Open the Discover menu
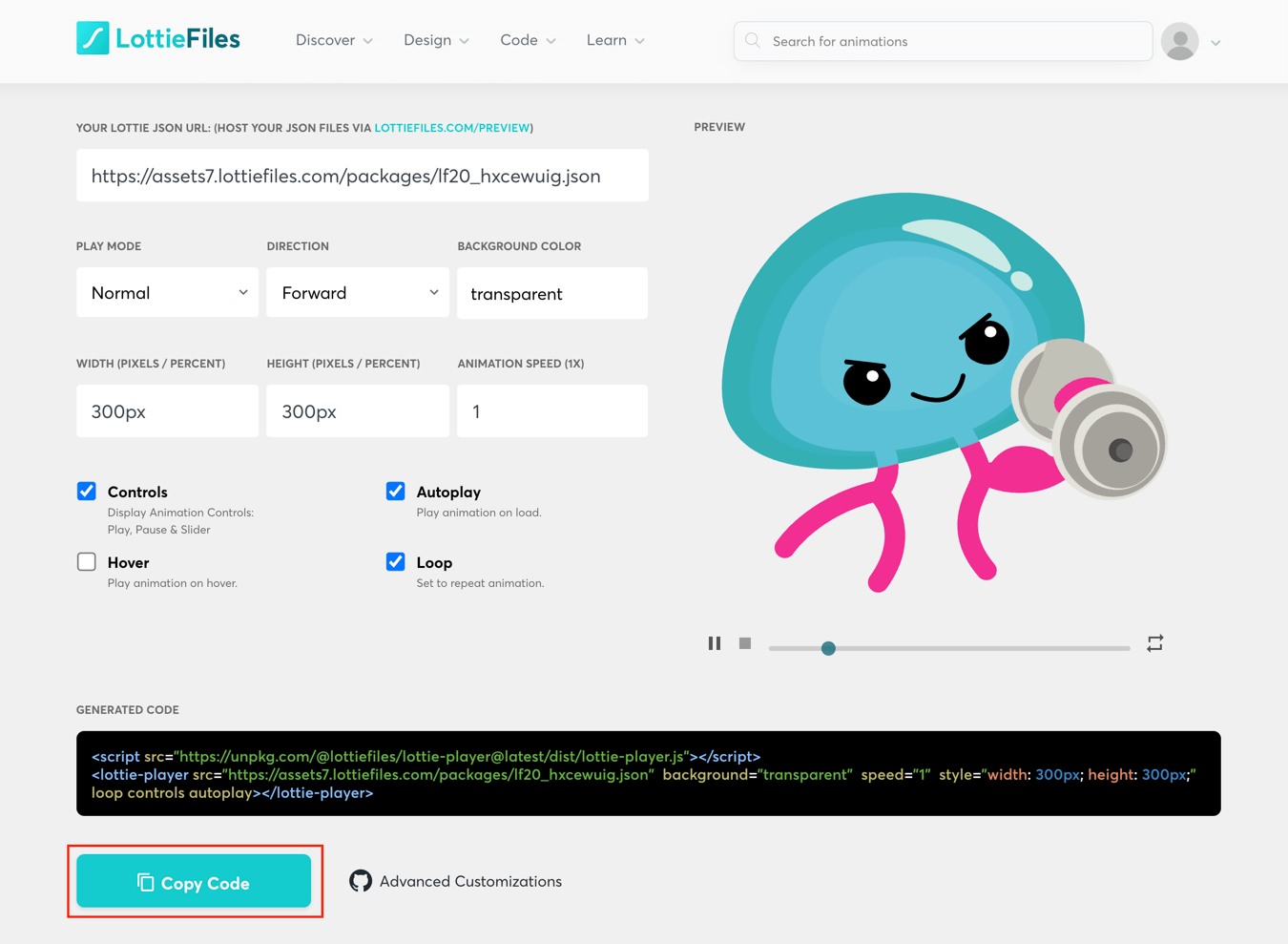The image size is (1288, 944). (x=334, y=40)
